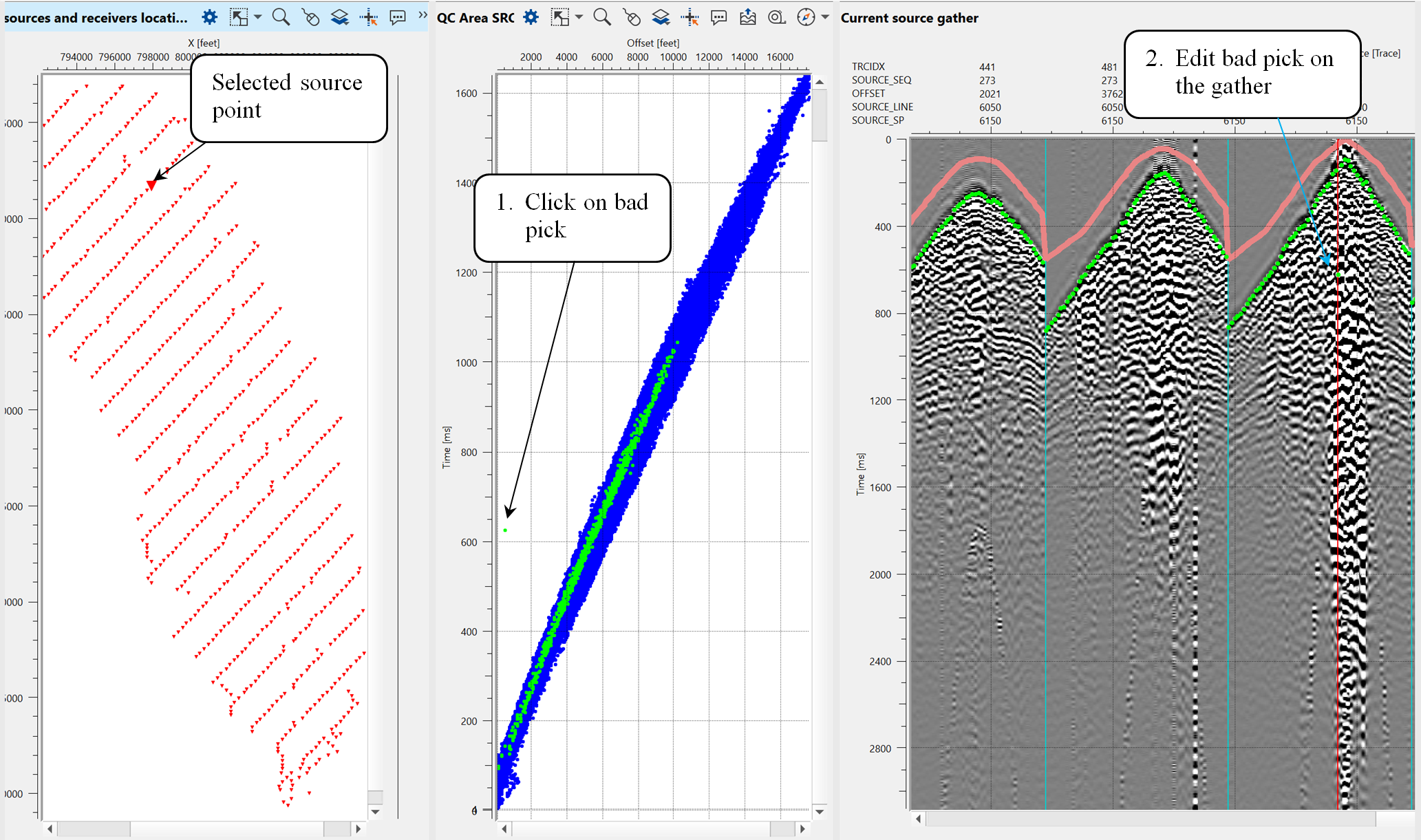1421x840 pixels.
Task: Select QC Area SRC panel title
Action: pos(476,18)
